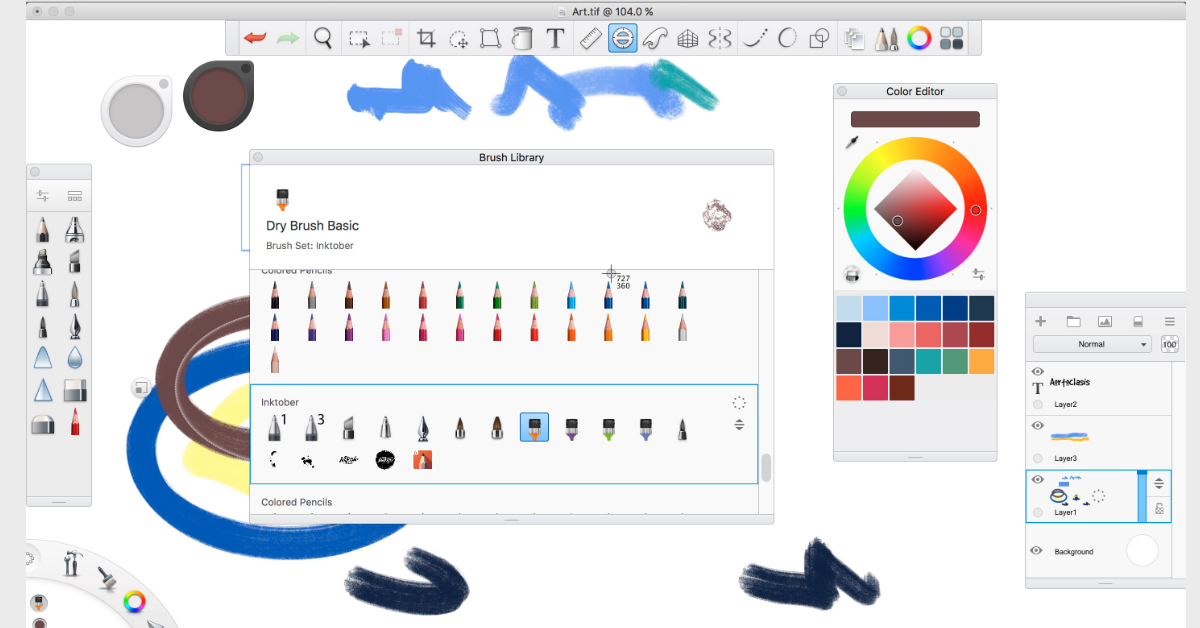Select the Crop tool
This screenshot has height=628, width=1200.
point(426,39)
